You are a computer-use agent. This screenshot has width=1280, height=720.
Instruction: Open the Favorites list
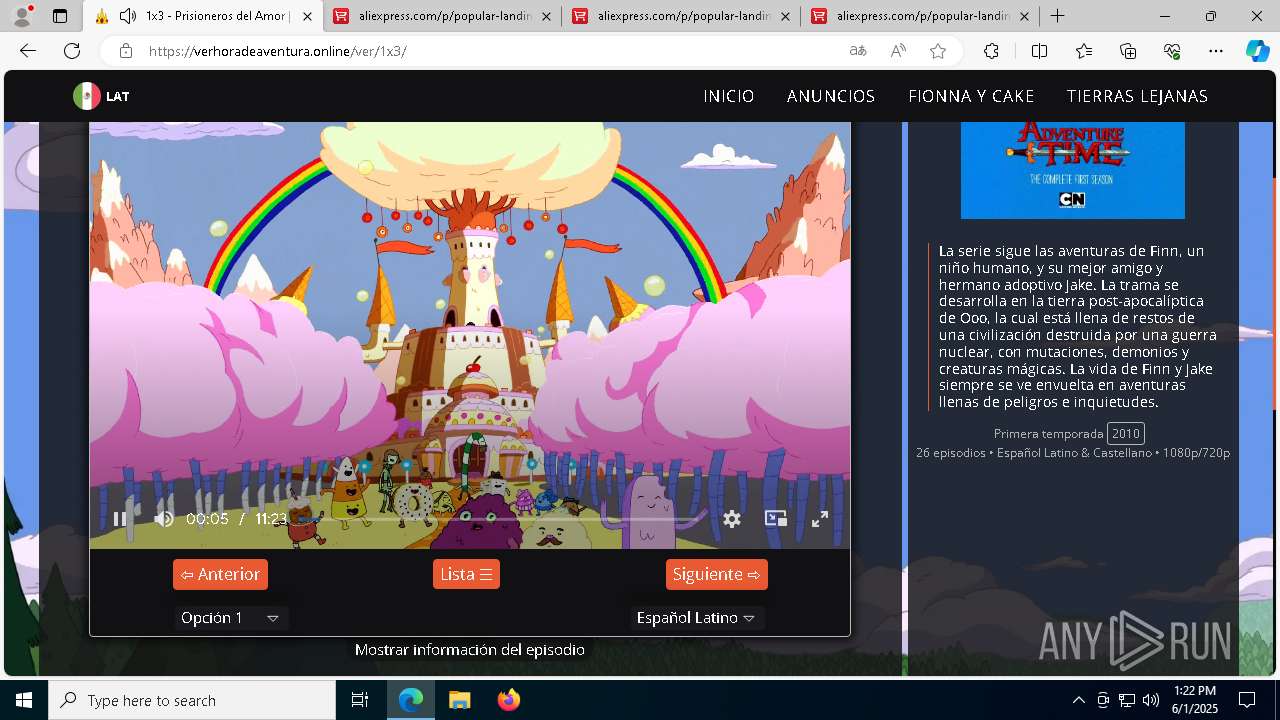tap(1084, 51)
